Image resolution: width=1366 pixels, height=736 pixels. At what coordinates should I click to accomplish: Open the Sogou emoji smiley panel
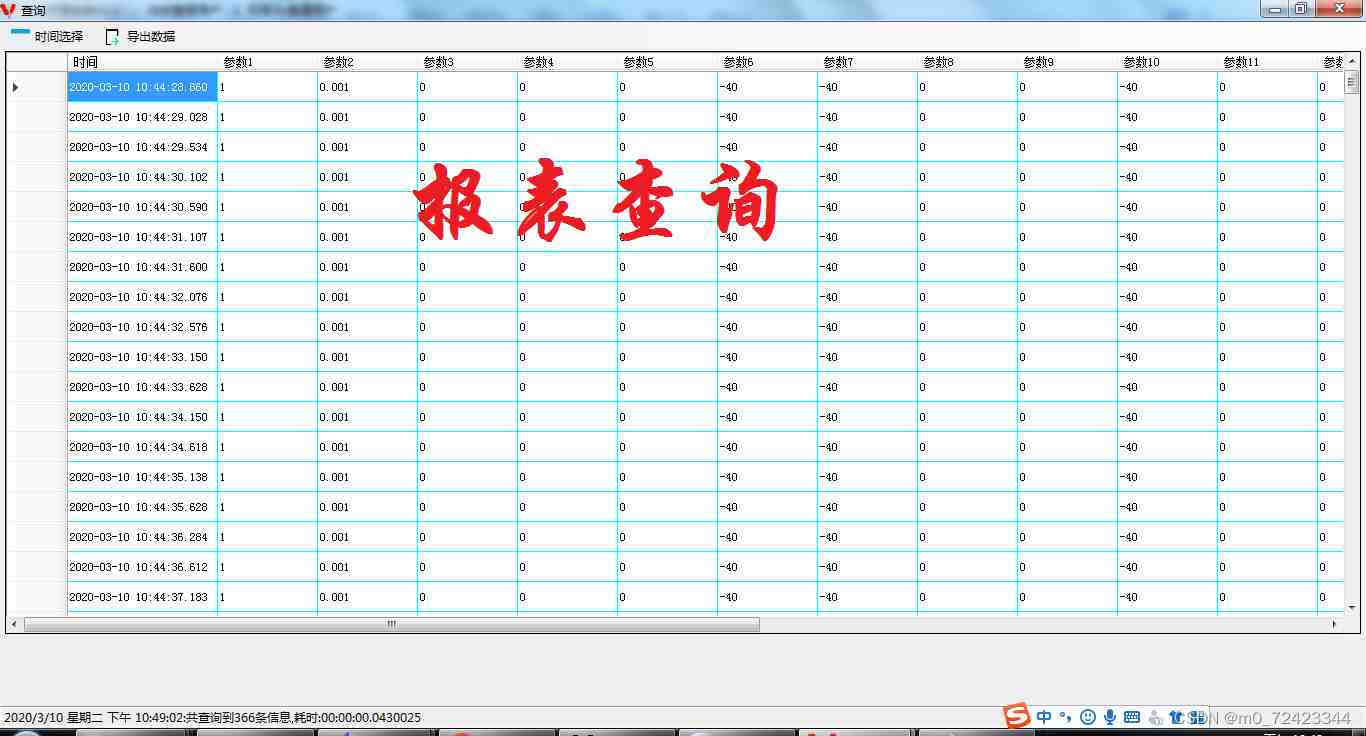coord(1088,717)
